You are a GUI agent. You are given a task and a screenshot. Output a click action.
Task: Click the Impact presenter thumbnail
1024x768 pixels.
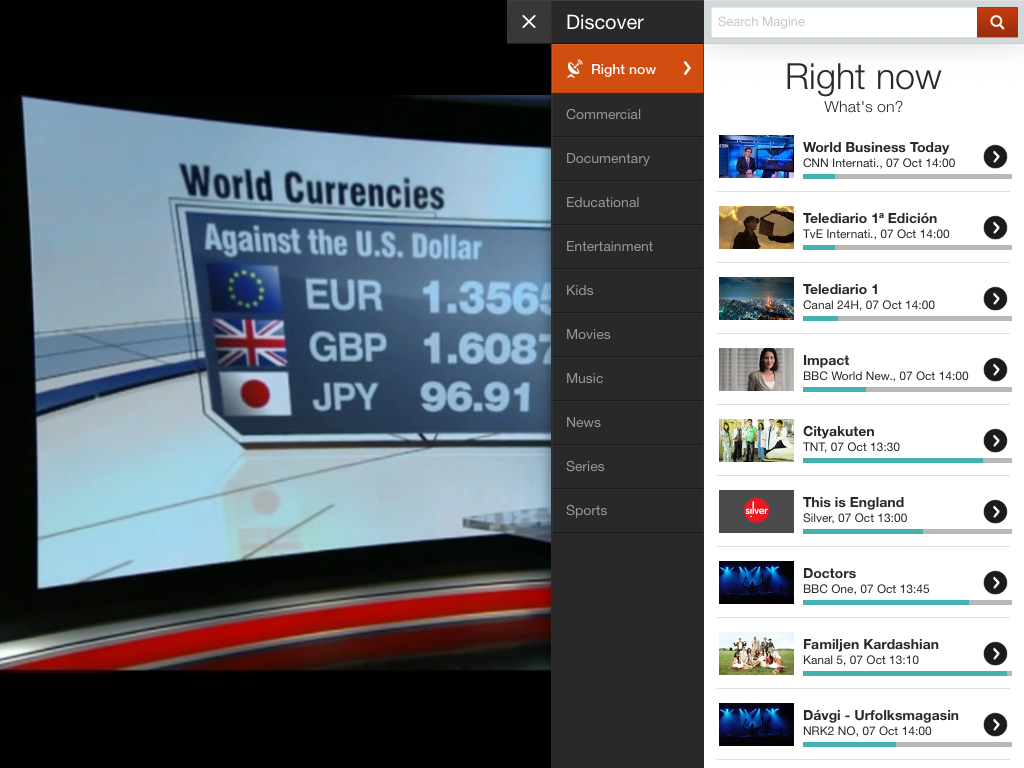[756, 370]
